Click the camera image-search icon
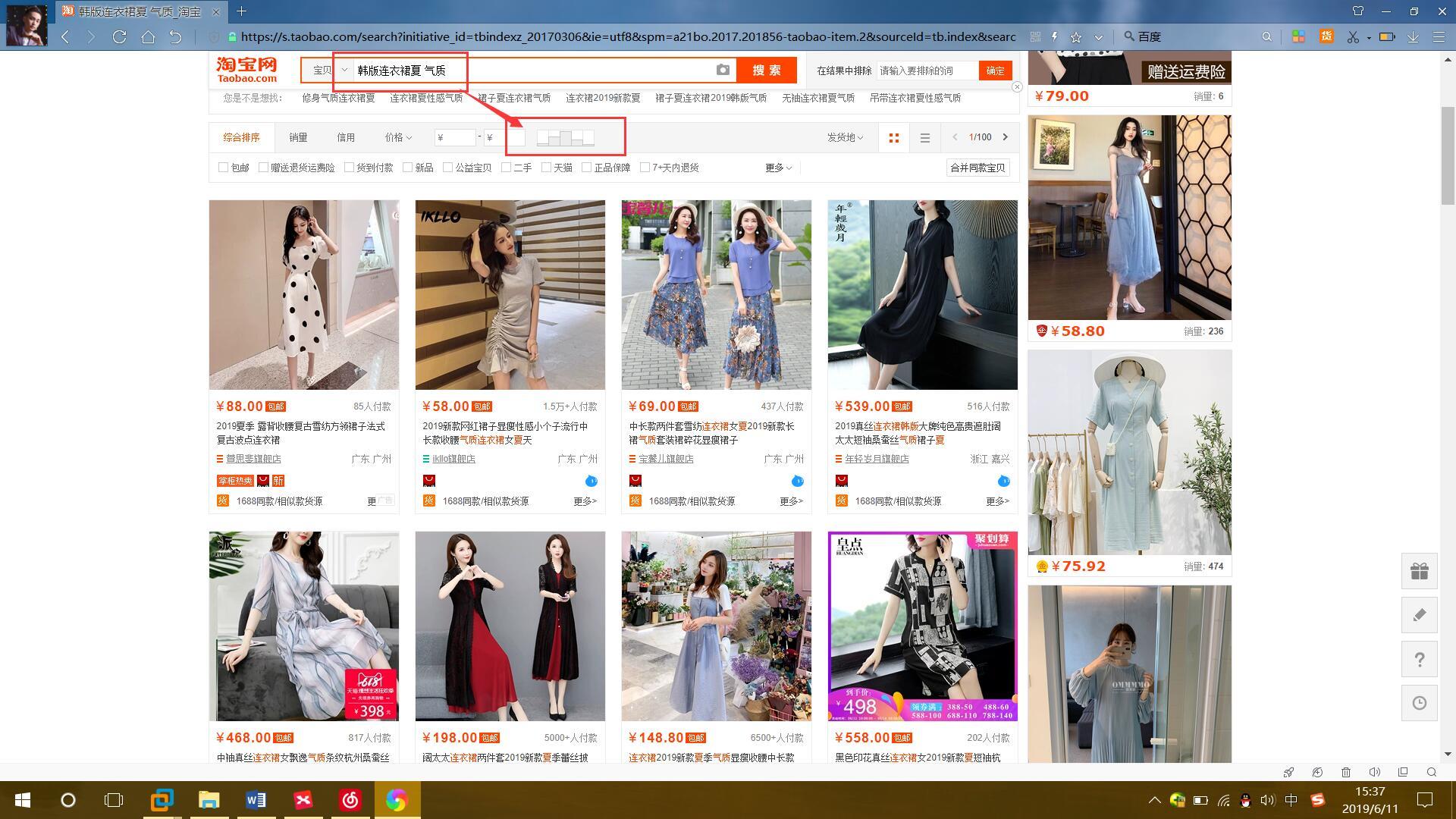Viewport: 1456px width, 819px height. click(x=723, y=70)
